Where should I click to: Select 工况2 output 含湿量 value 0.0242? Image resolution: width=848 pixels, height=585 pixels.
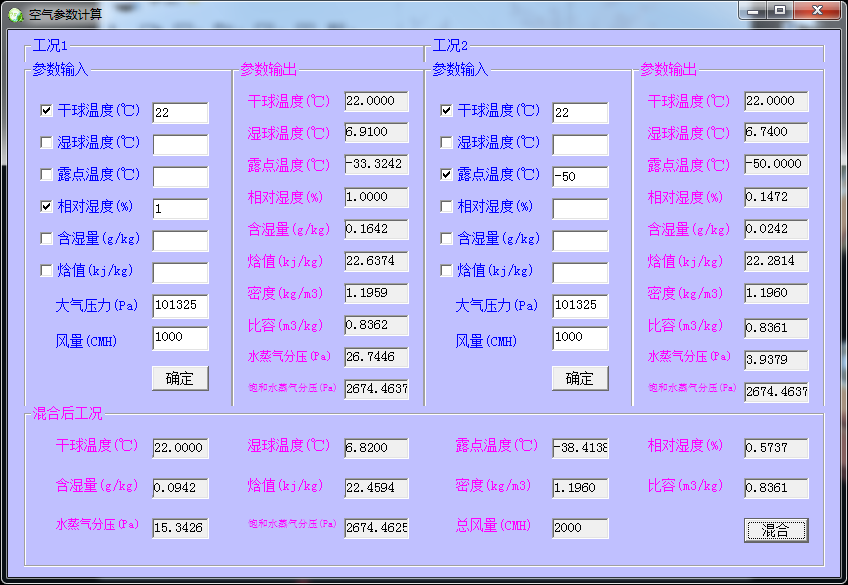pos(776,229)
